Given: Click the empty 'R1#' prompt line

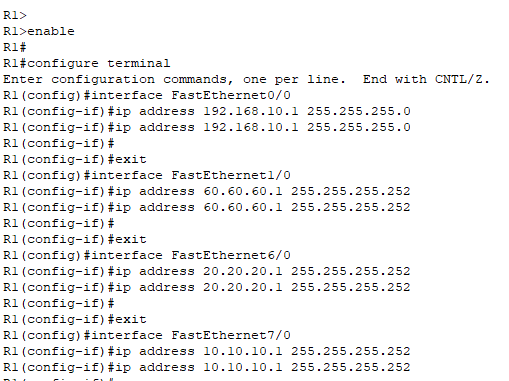Looking at the screenshot, I should click(x=15, y=47).
